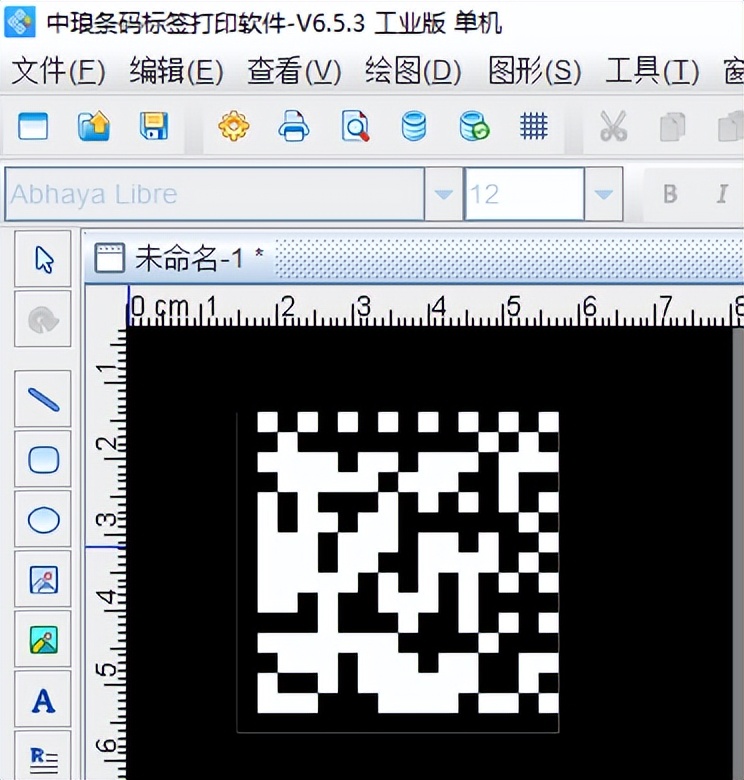
Task: Open the 工具(T) menu
Action: tap(652, 71)
